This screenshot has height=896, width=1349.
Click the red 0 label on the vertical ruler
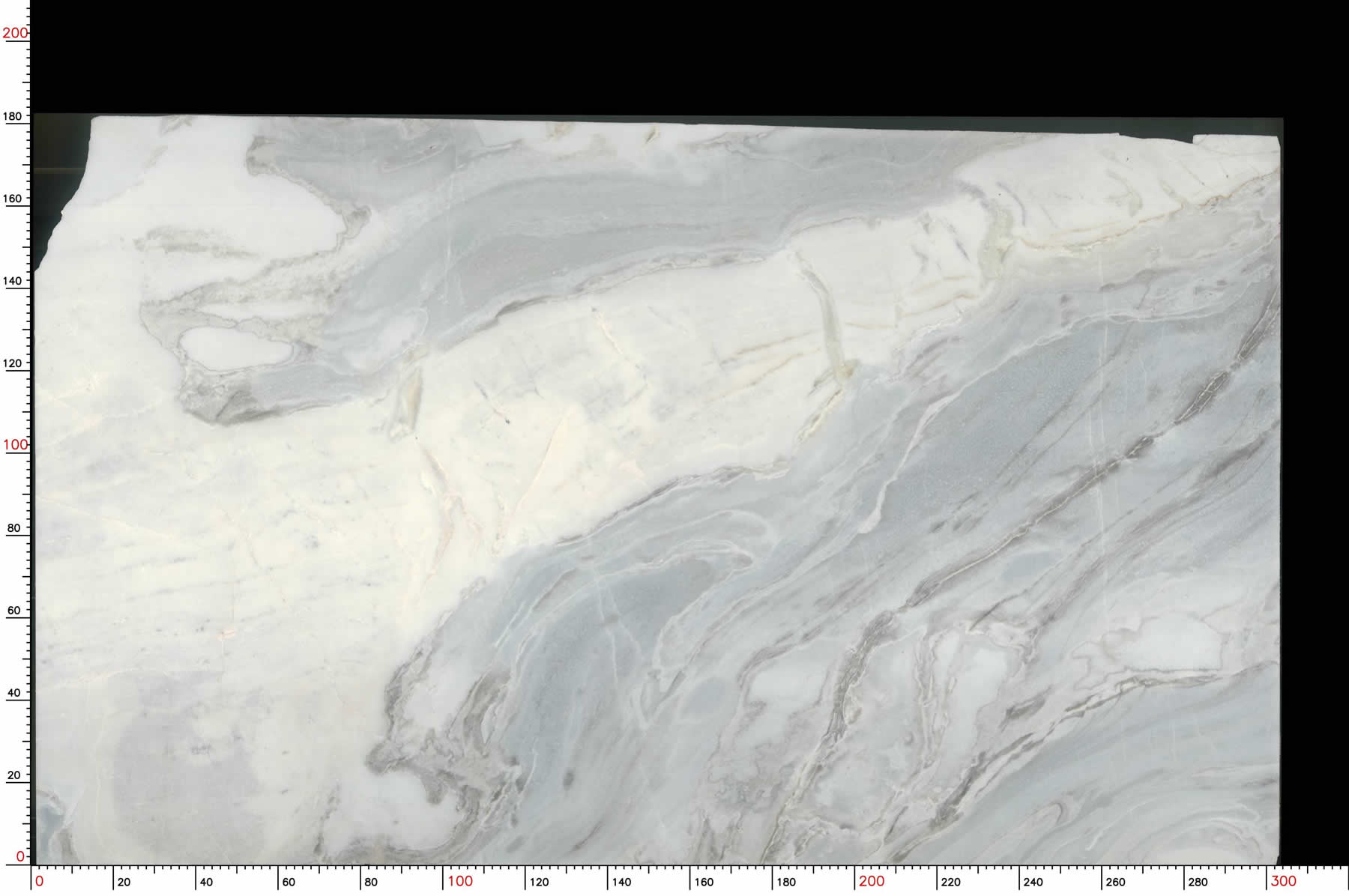point(20,856)
